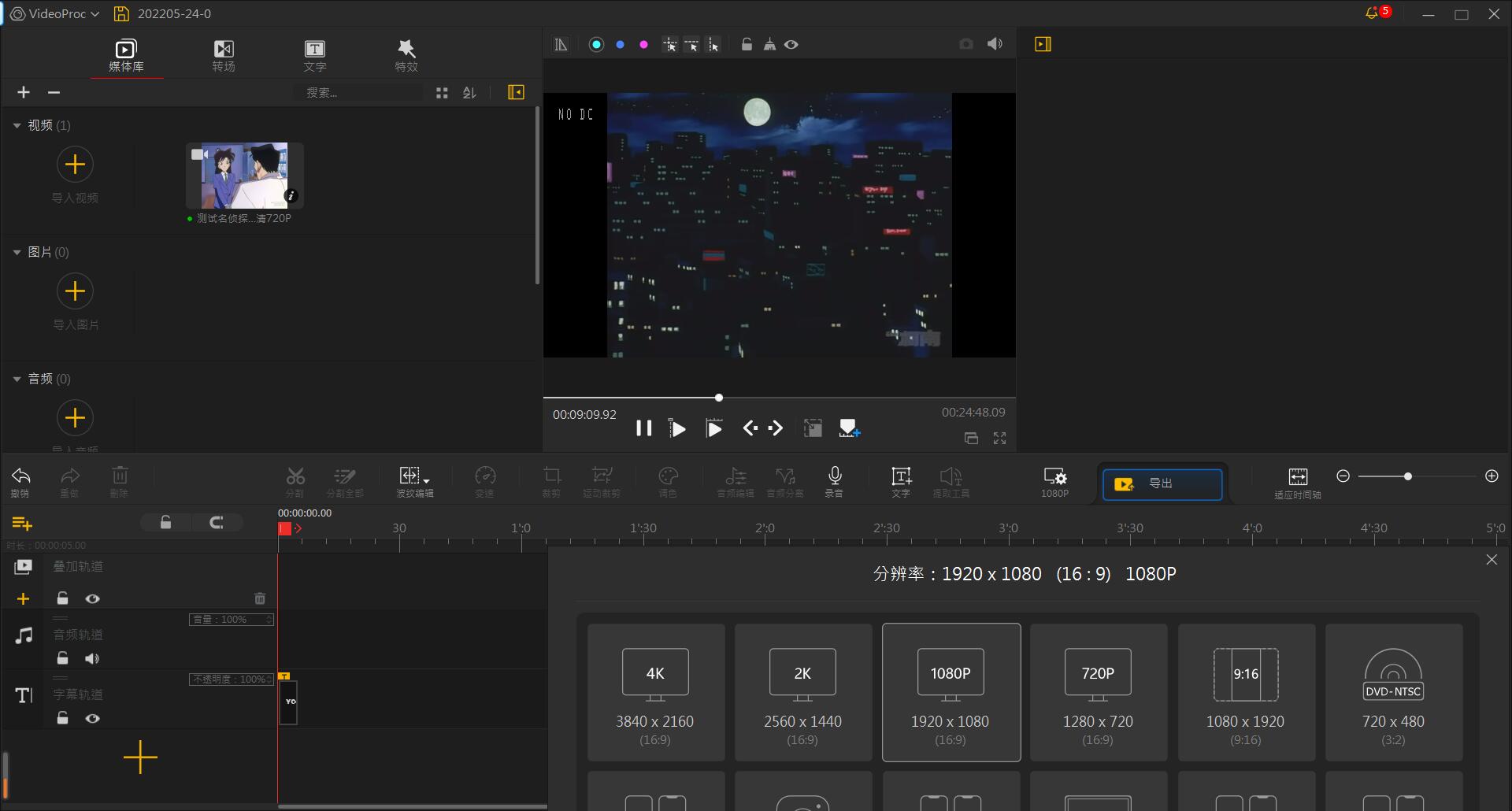This screenshot has width=1512, height=811.
Task: Select the cyan guide color dot
Action: [x=596, y=45]
